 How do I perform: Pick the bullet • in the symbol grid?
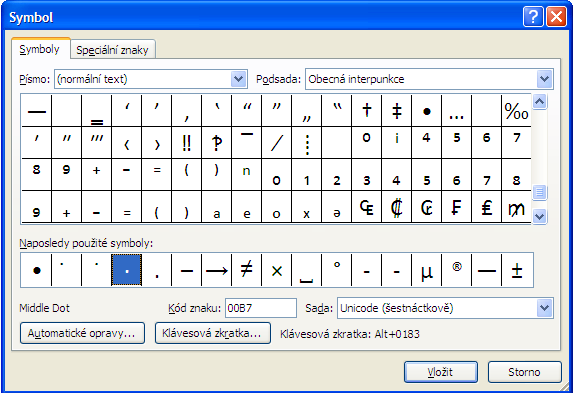click(426, 111)
